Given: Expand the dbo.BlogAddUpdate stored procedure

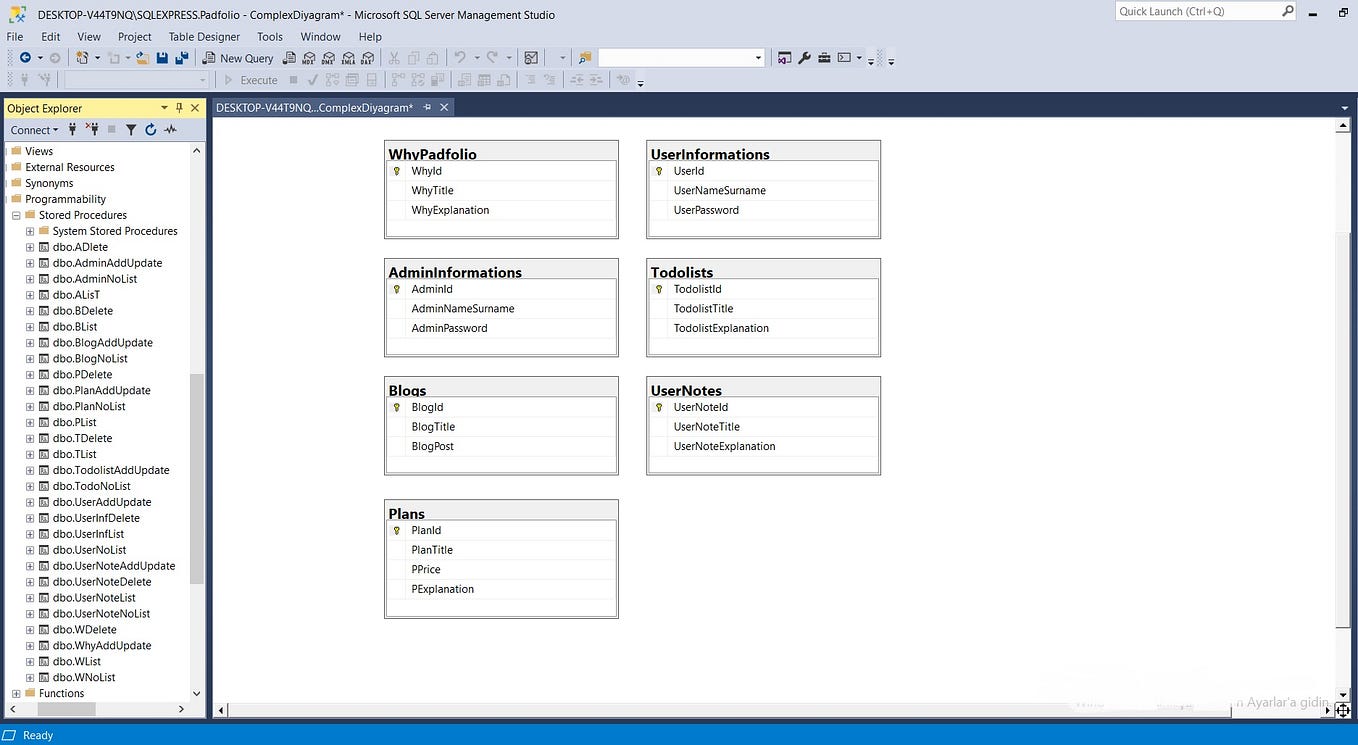Looking at the screenshot, I should [30, 342].
